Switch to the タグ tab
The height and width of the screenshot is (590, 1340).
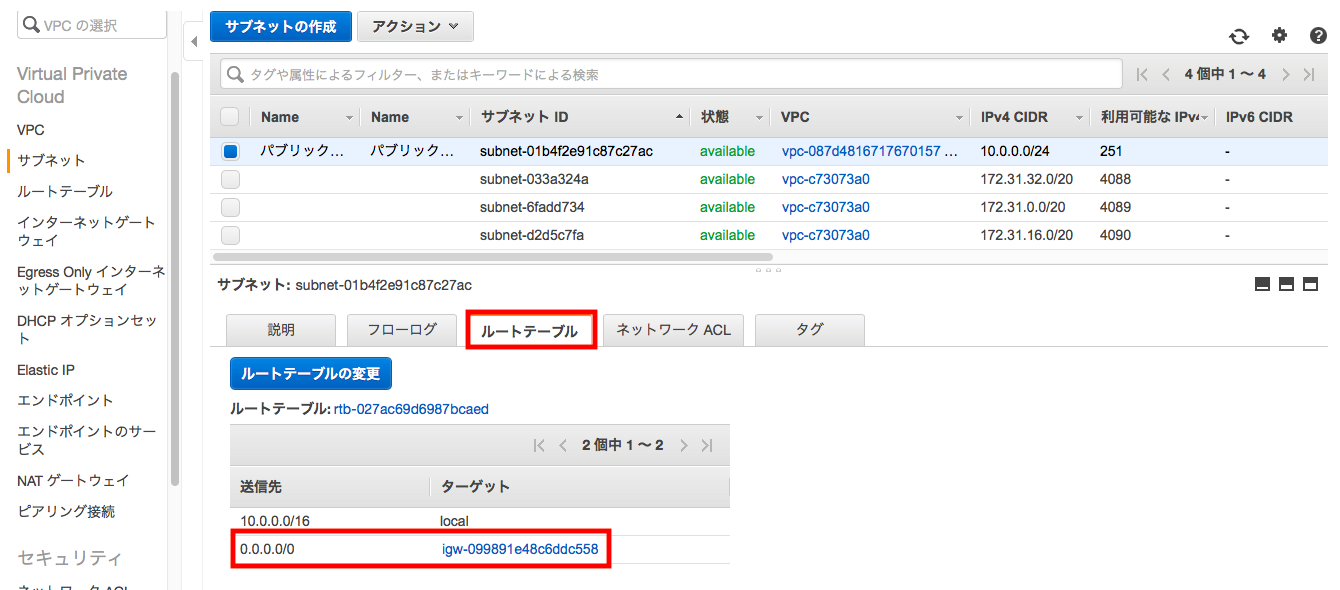tap(809, 330)
